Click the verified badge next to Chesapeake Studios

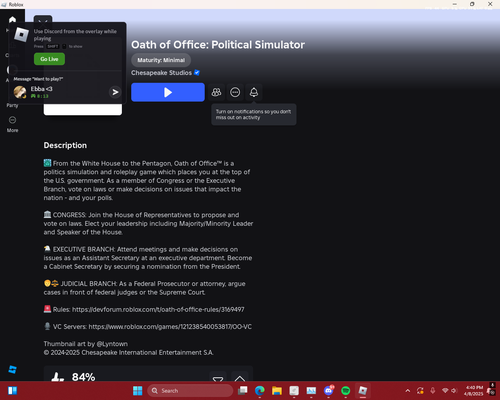[197, 72]
